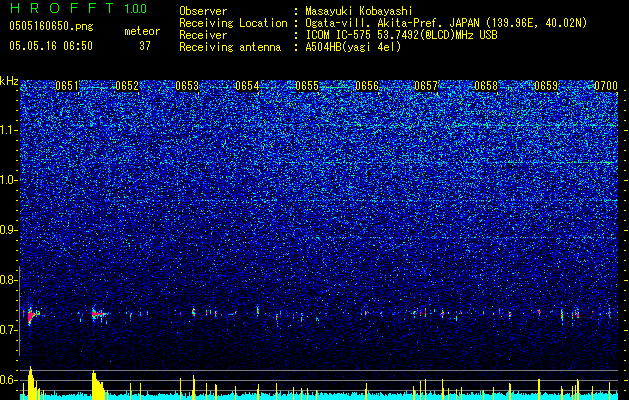Click the 0.9 kHz axis label

pos(8,230)
